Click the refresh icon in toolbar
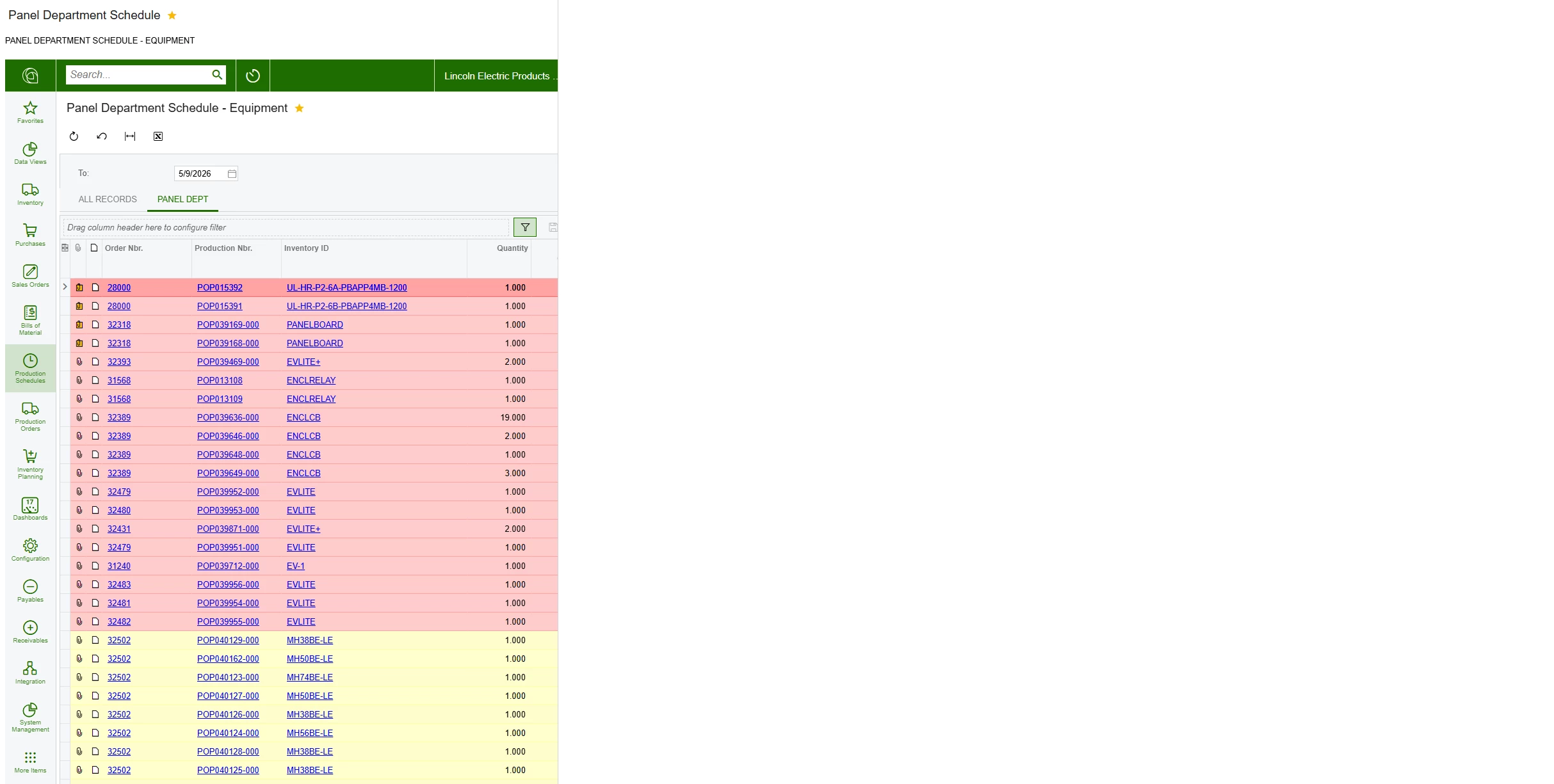Viewport: 1554px width, 784px height. 74,136
